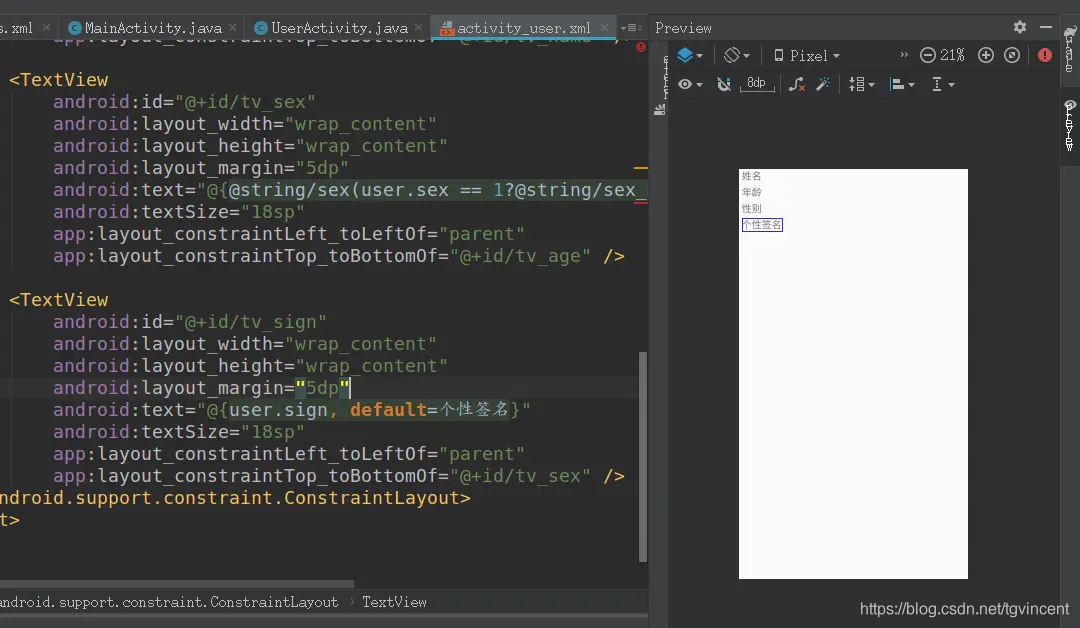Click the Preview panel title
1080x628 pixels.
coord(683,28)
